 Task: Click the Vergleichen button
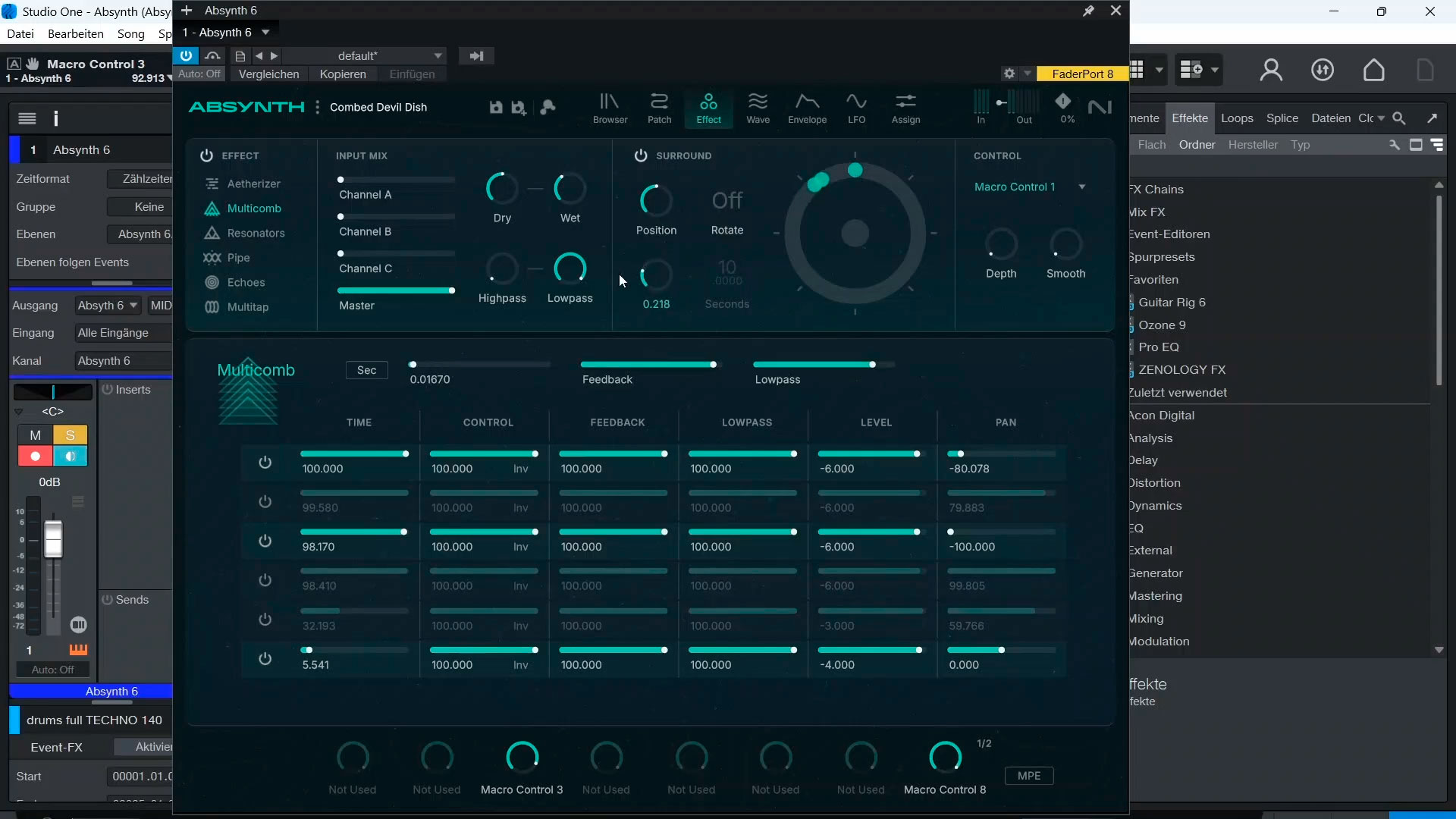(x=269, y=74)
